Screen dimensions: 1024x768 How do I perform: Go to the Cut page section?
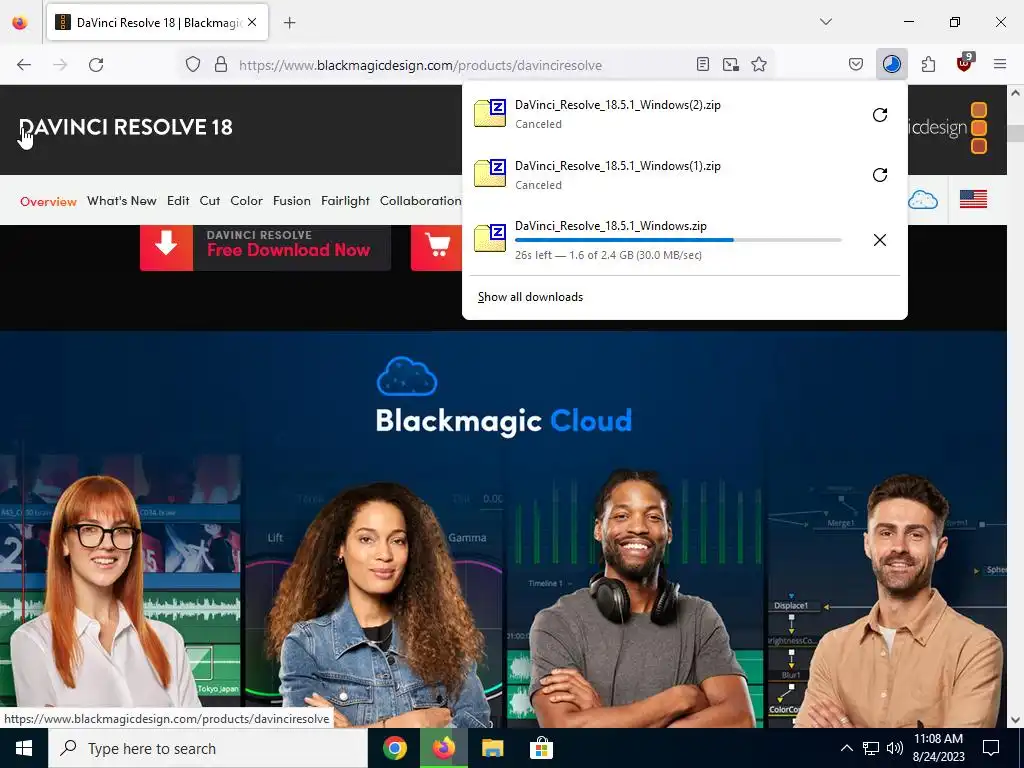pyautogui.click(x=210, y=201)
